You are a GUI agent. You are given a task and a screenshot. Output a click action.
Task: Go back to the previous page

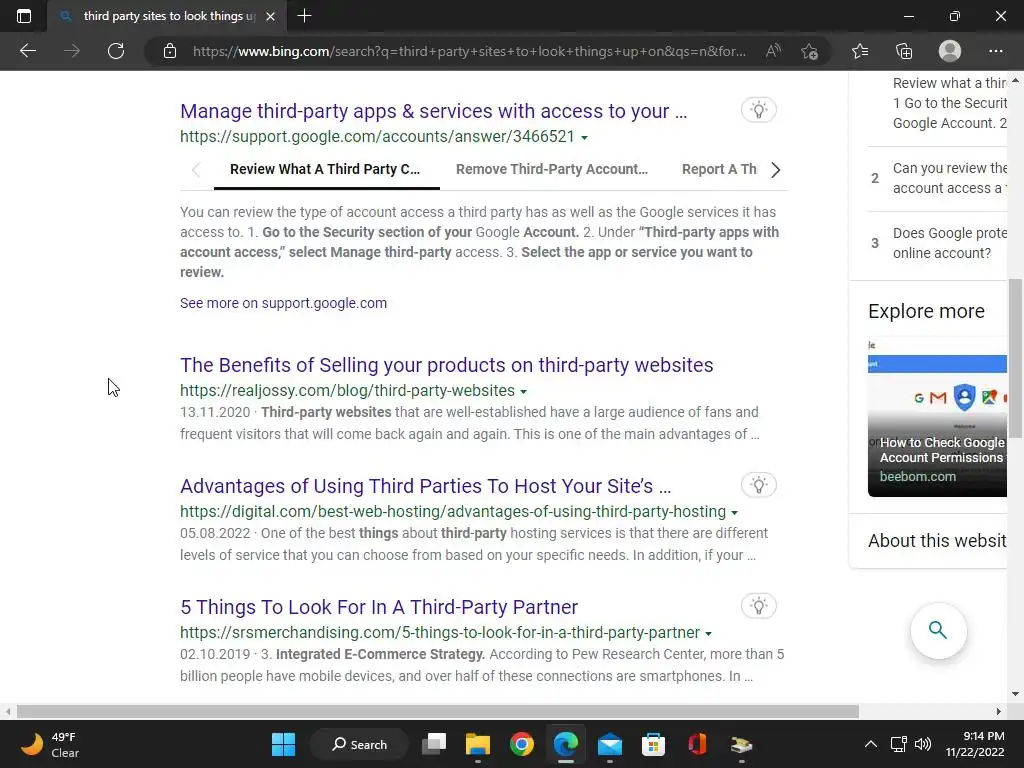point(27,51)
